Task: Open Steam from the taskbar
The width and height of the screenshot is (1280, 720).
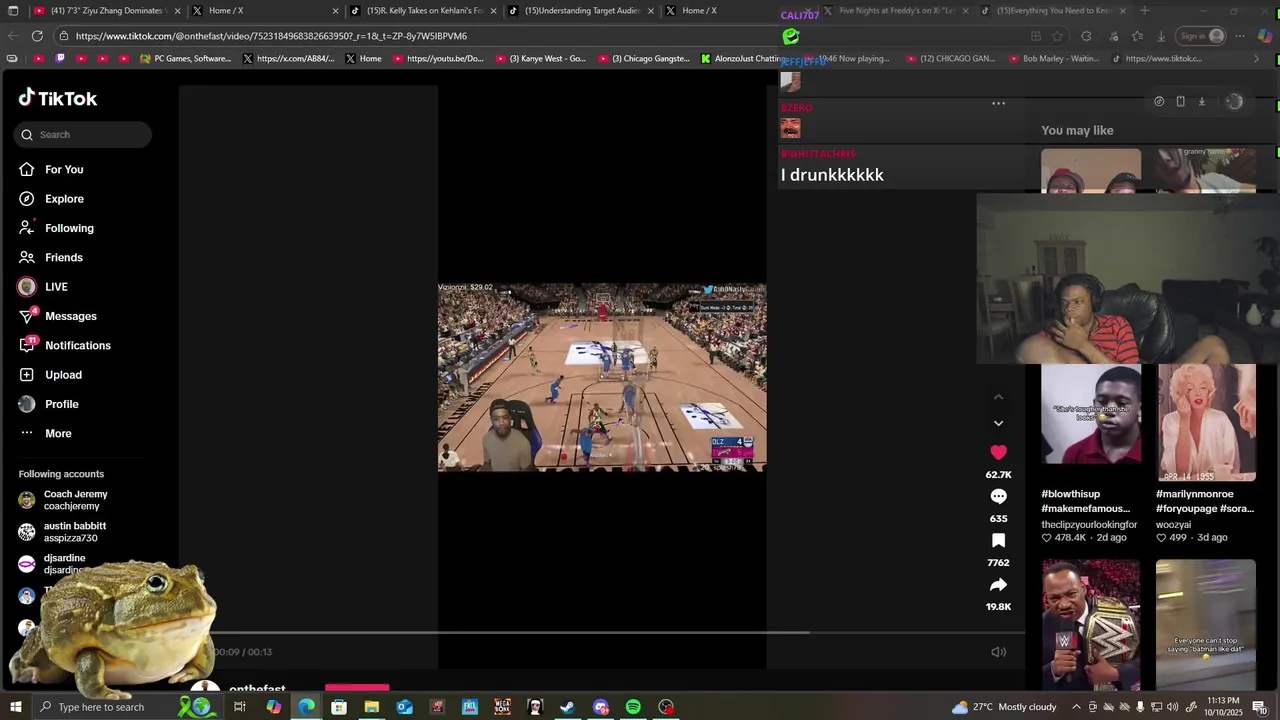Action: click(567, 707)
